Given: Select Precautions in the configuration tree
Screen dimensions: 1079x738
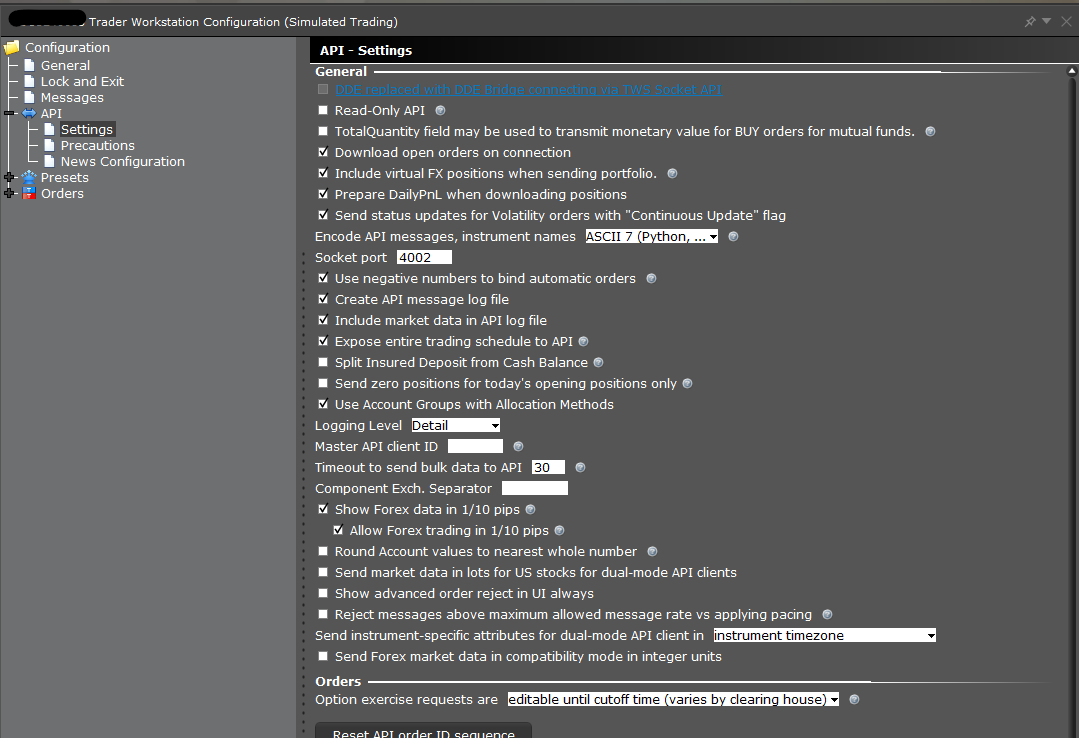Looking at the screenshot, I should 96,145.
